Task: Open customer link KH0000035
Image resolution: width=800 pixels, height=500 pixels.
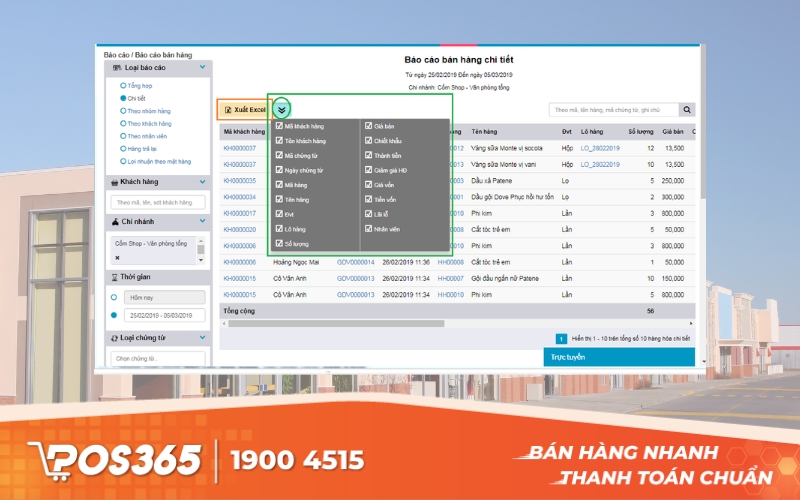Action: [x=240, y=181]
